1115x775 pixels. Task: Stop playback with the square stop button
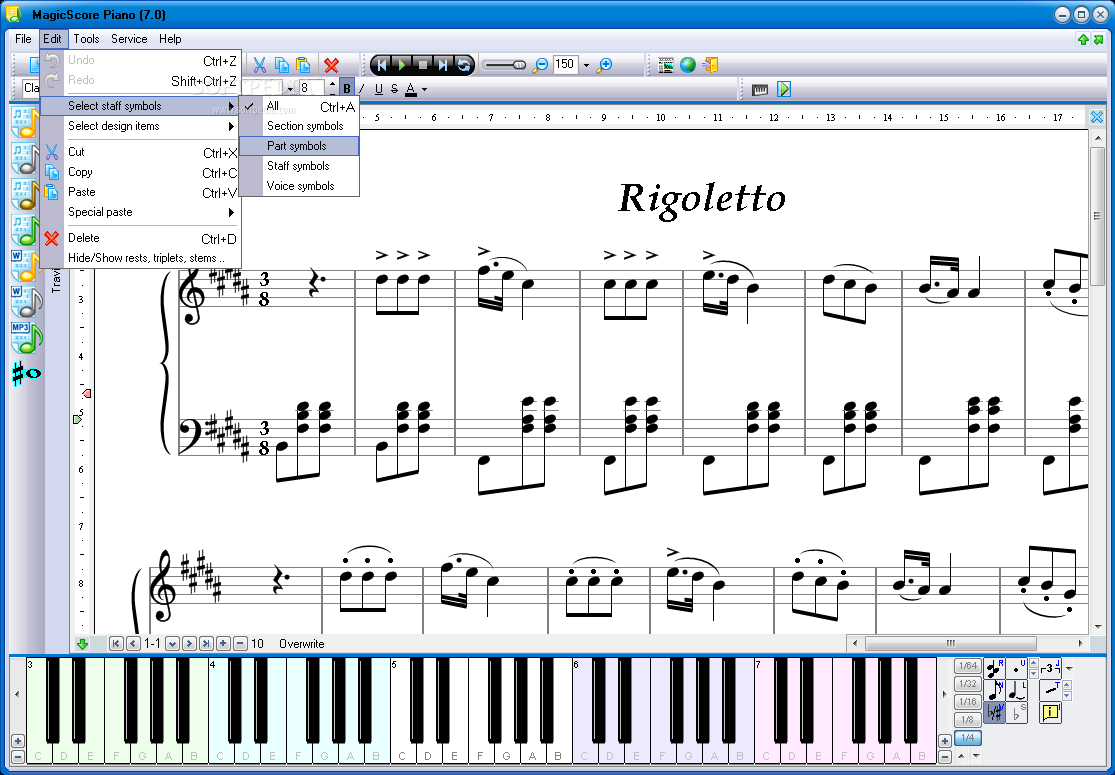[422, 65]
